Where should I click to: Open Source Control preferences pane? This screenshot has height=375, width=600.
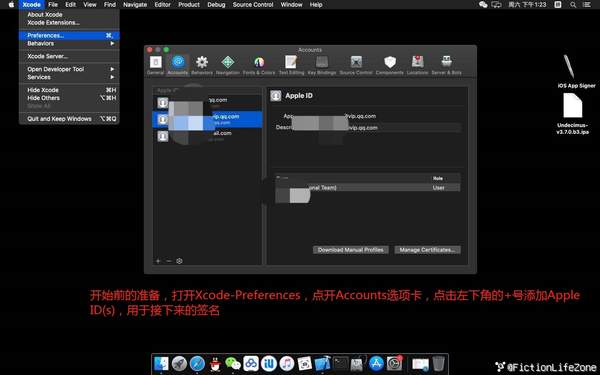coord(356,65)
